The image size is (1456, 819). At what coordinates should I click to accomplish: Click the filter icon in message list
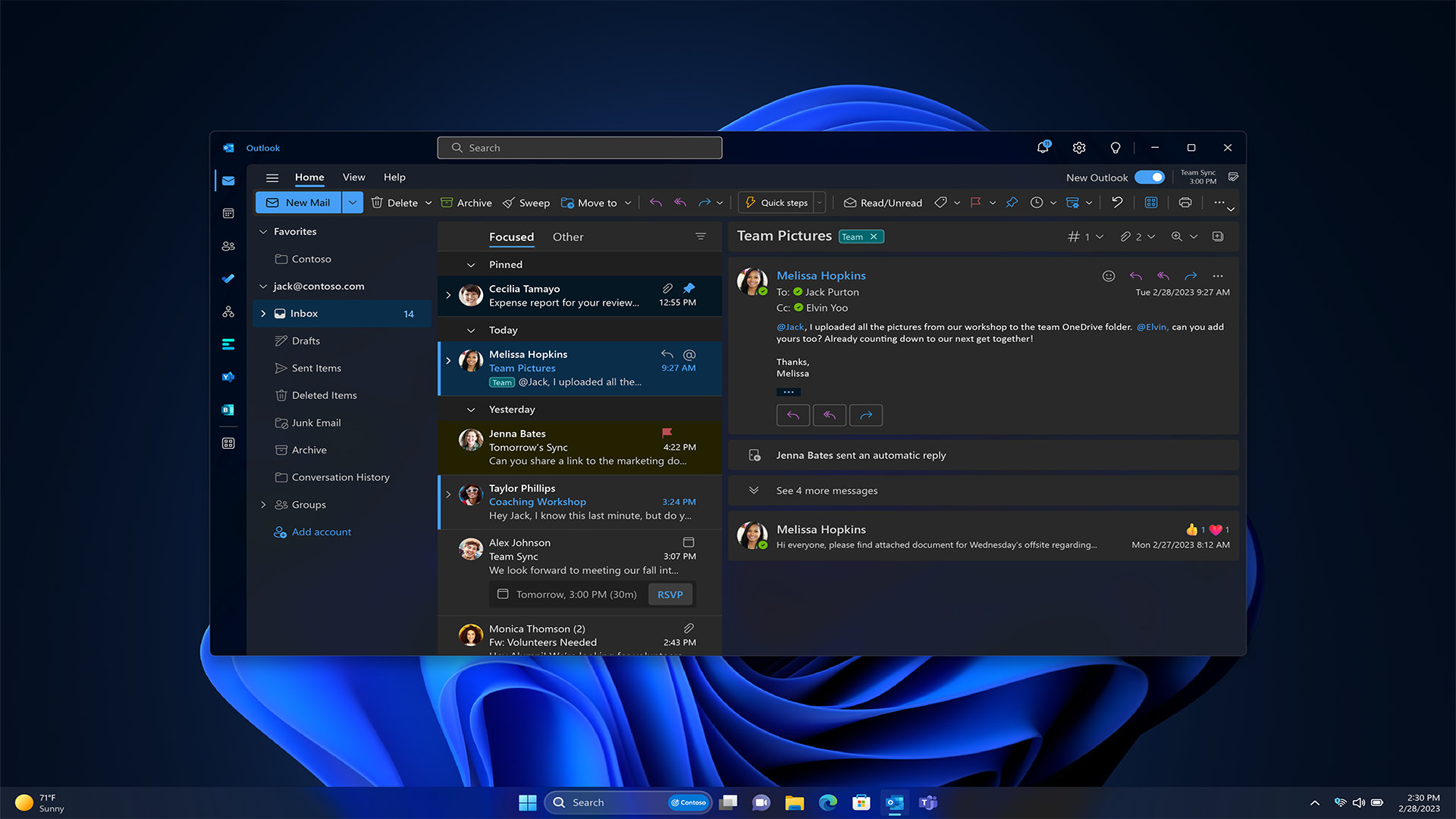tap(701, 237)
